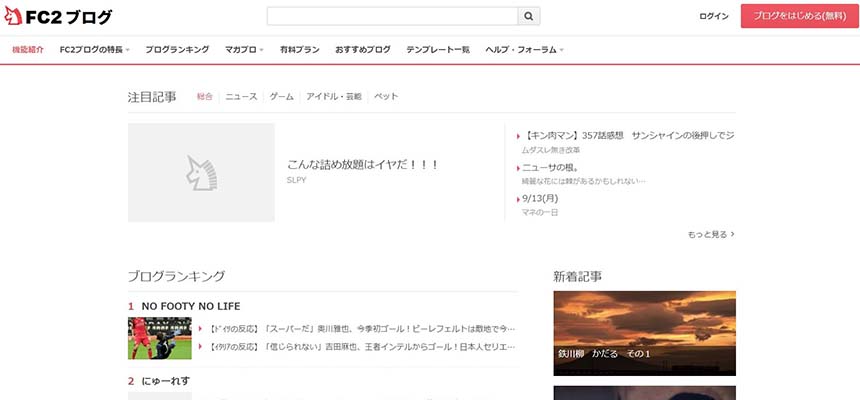
Task: Click the もっと見る more link
Action: pyautogui.click(x=711, y=234)
